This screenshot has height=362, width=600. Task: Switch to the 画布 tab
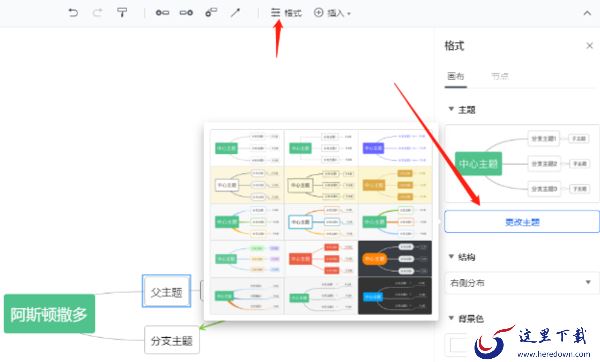point(455,76)
